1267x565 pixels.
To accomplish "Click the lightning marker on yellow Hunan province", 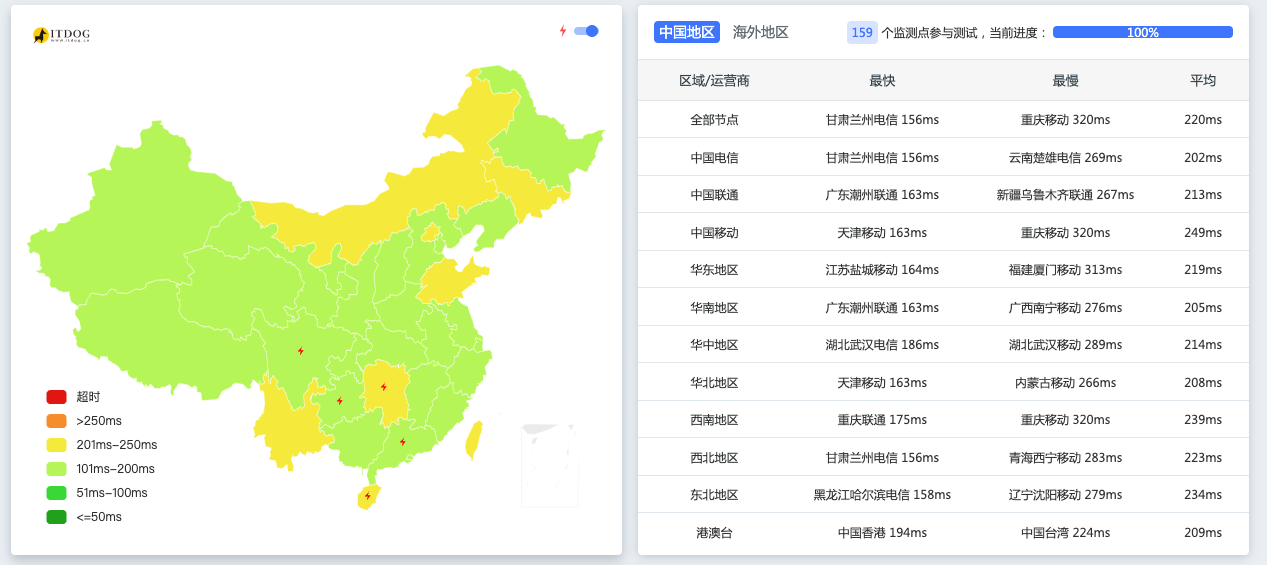I will pos(383,387).
